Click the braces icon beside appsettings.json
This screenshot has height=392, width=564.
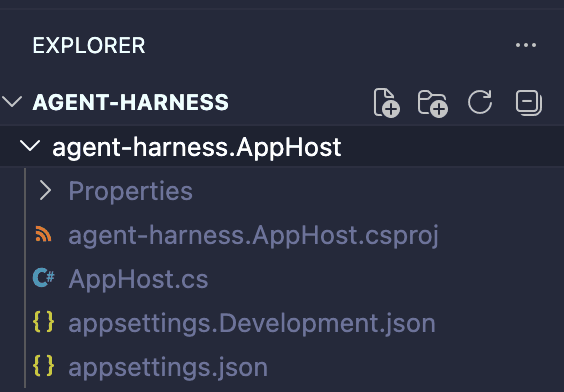44,366
